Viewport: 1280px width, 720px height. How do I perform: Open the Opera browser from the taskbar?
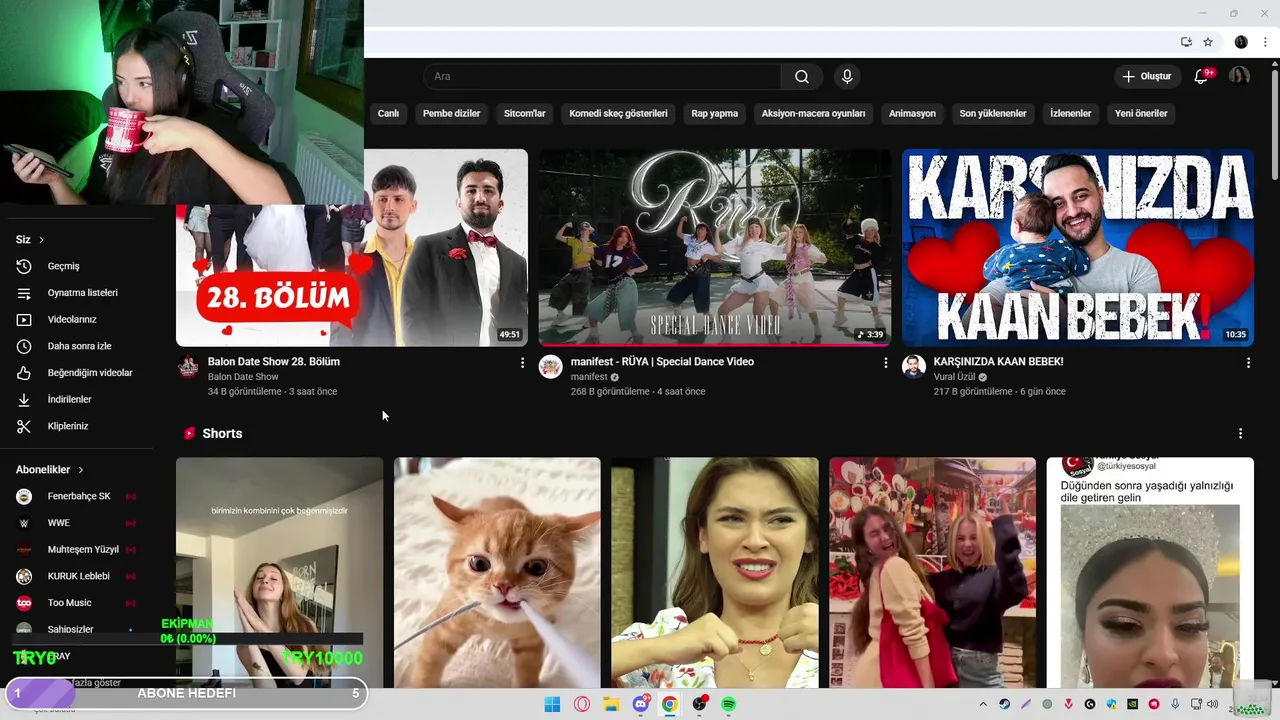point(582,704)
